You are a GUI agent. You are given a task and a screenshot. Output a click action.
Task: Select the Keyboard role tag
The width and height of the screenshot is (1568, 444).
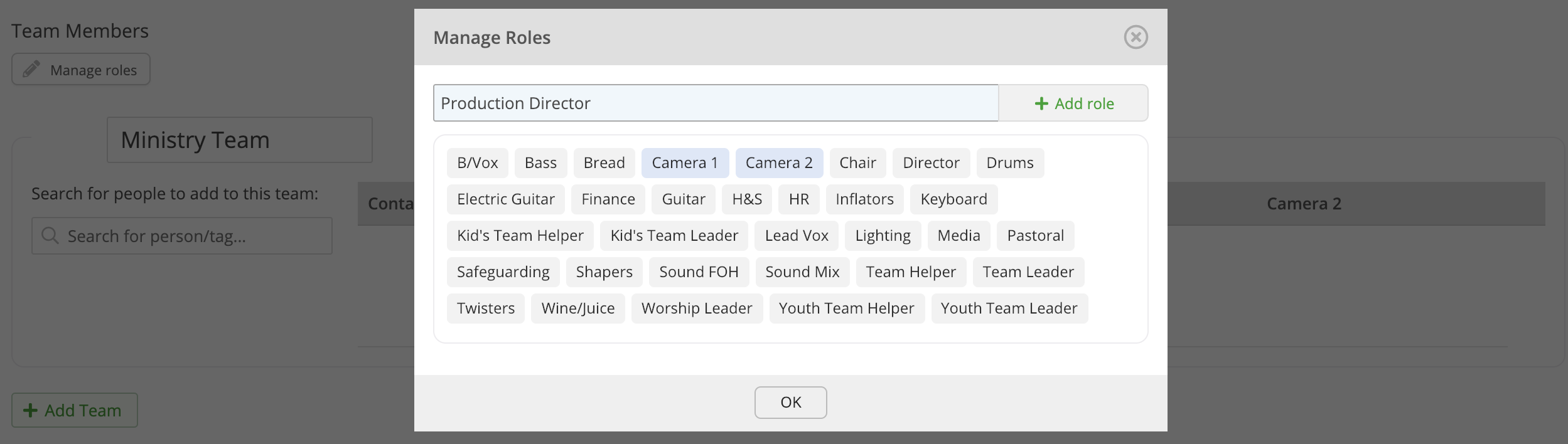pyautogui.click(x=953, y=199)
